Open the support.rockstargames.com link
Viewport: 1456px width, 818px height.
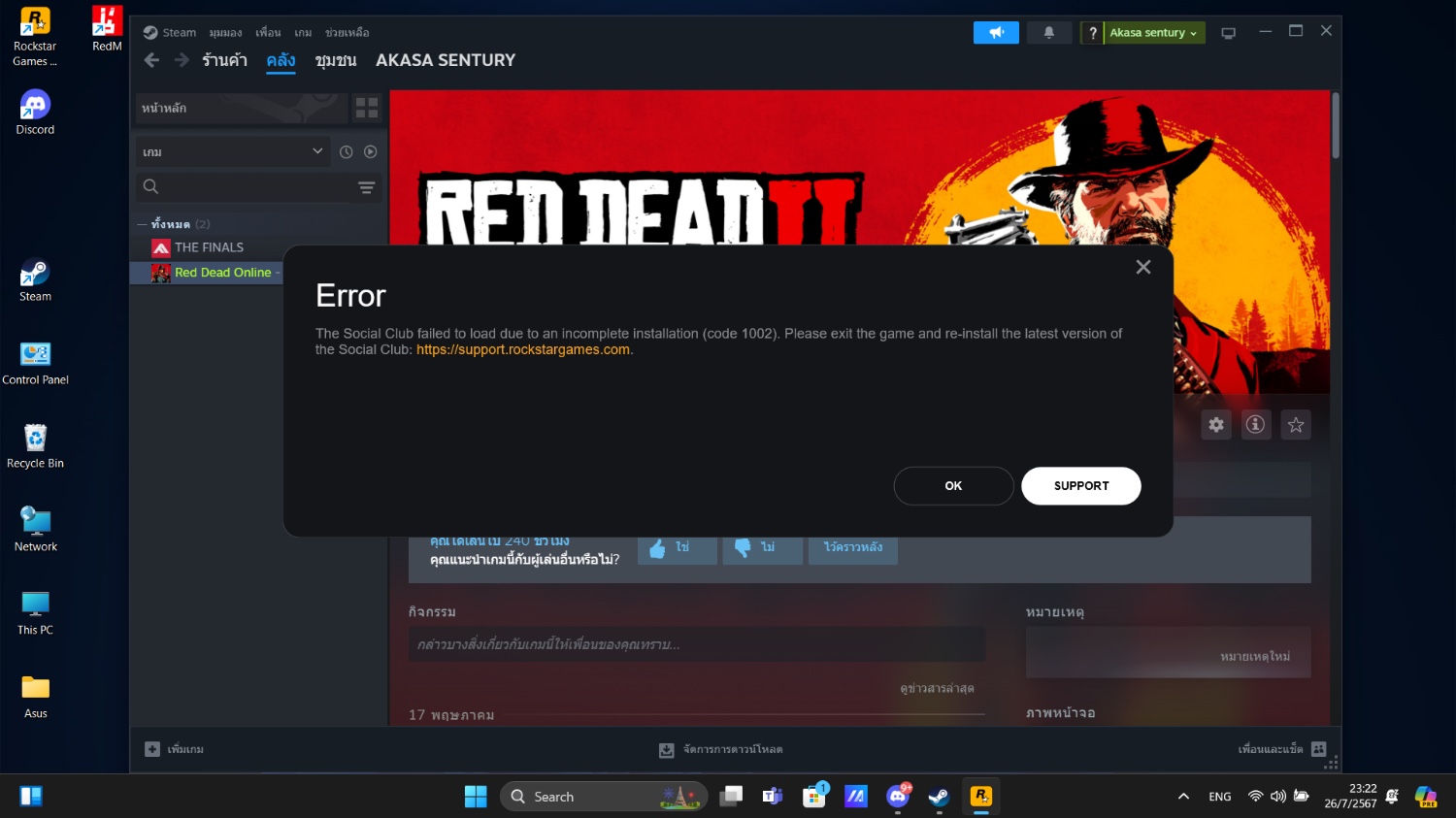point(523,349)
